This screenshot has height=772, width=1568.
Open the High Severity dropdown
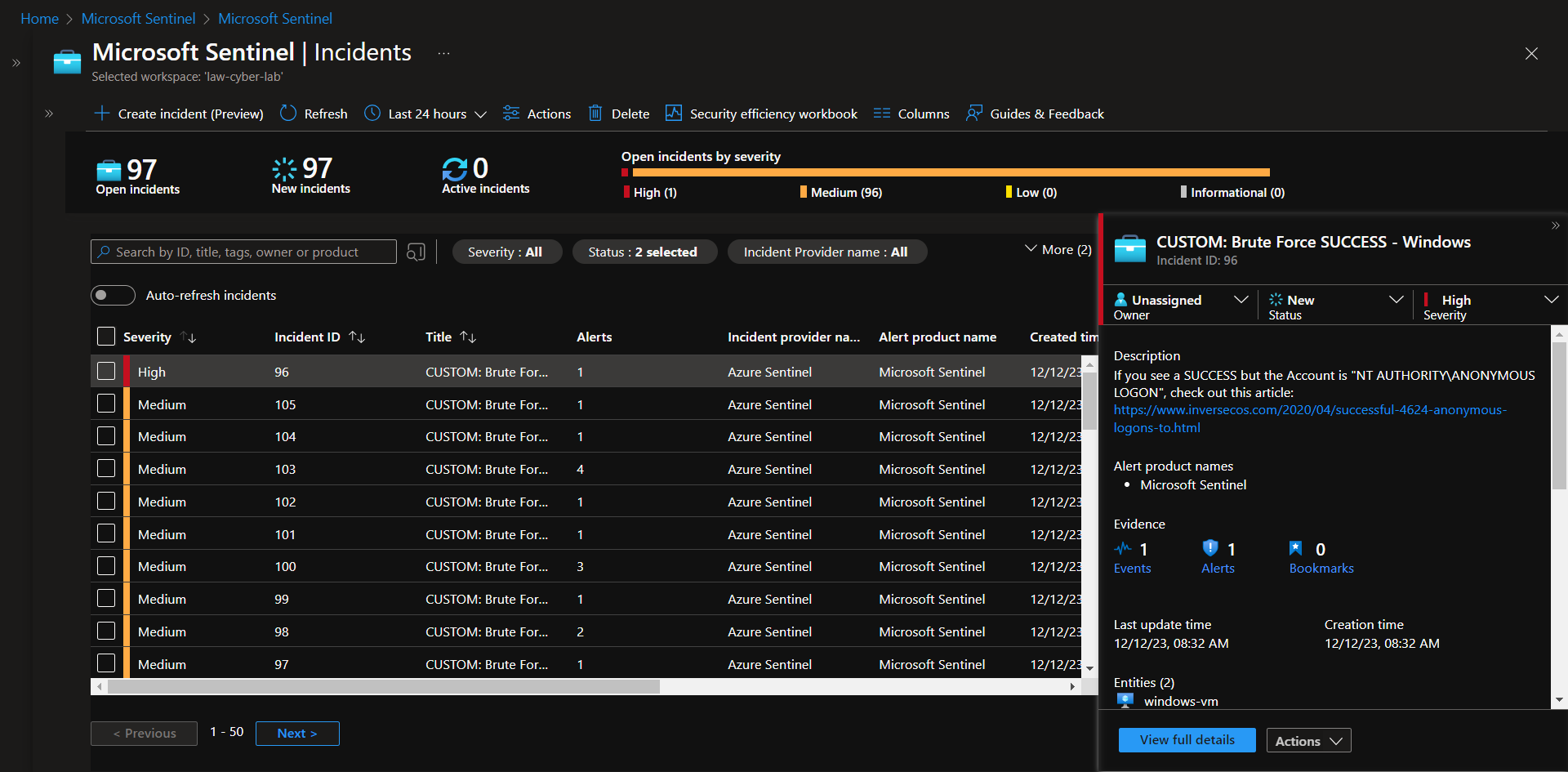(x=1491, y=306)
